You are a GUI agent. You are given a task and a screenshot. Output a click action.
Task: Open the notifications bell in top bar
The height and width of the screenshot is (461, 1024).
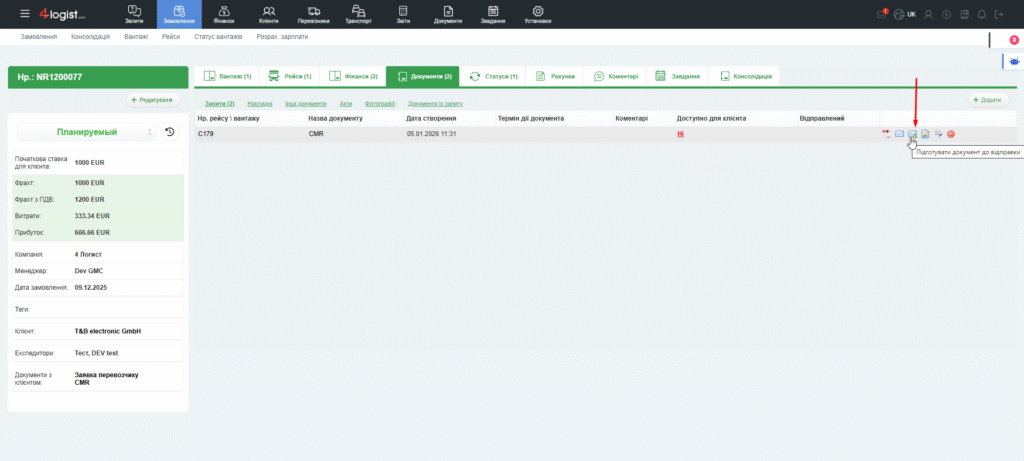(981, 14)
